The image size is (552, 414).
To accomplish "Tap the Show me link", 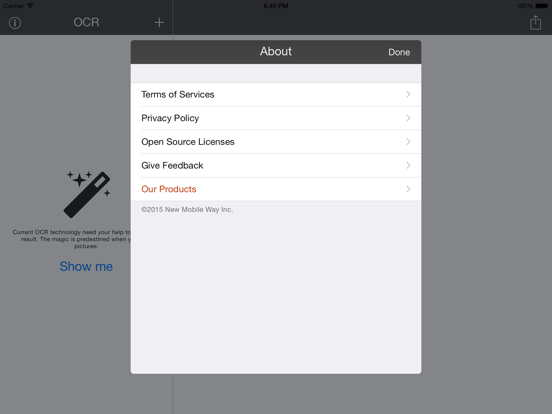I will click(x=86, y=266).
